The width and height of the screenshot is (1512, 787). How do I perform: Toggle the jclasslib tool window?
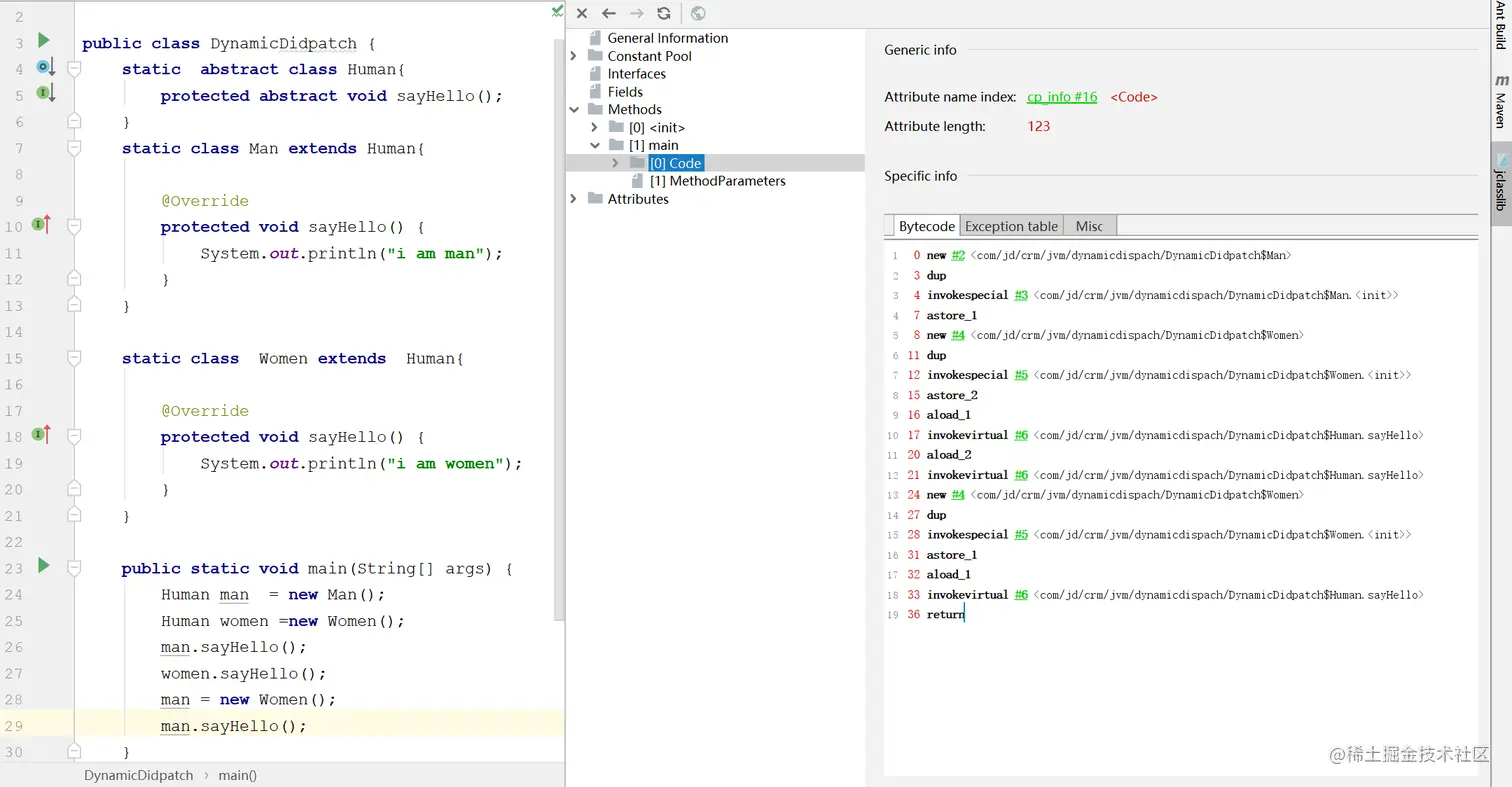tap(1500, 182)
